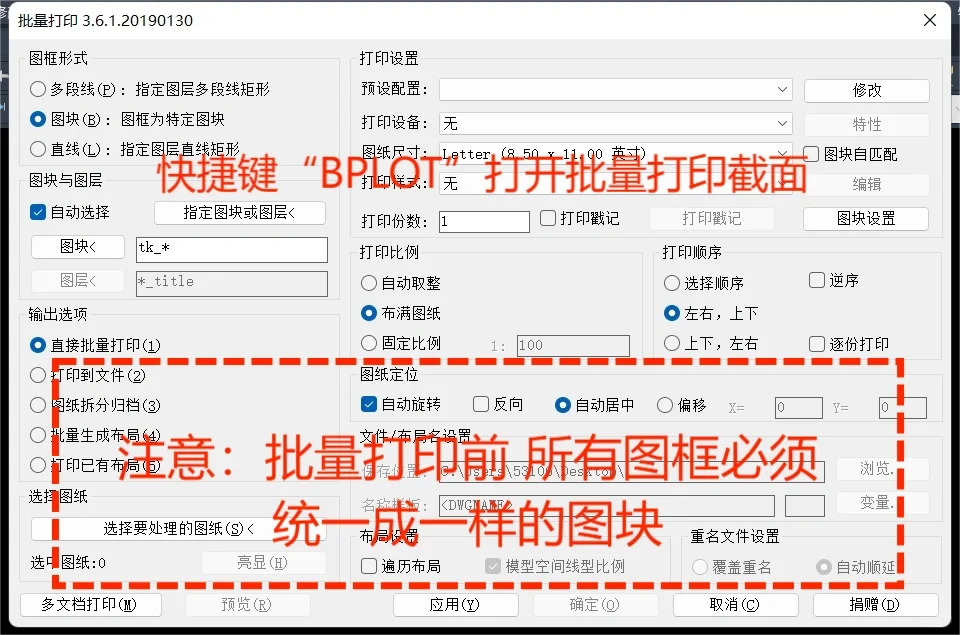Click the 应用(Y) apply button
960x635 pixels.
[455, 604]
